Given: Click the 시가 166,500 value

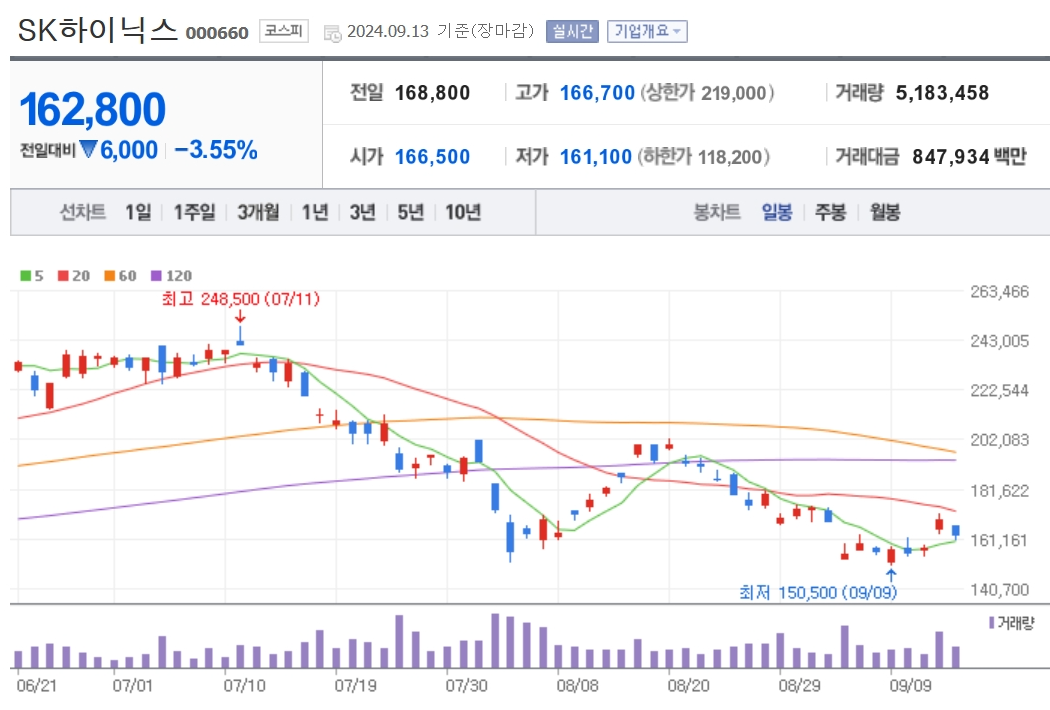Looking at the screenshot, I should (432, 157).
